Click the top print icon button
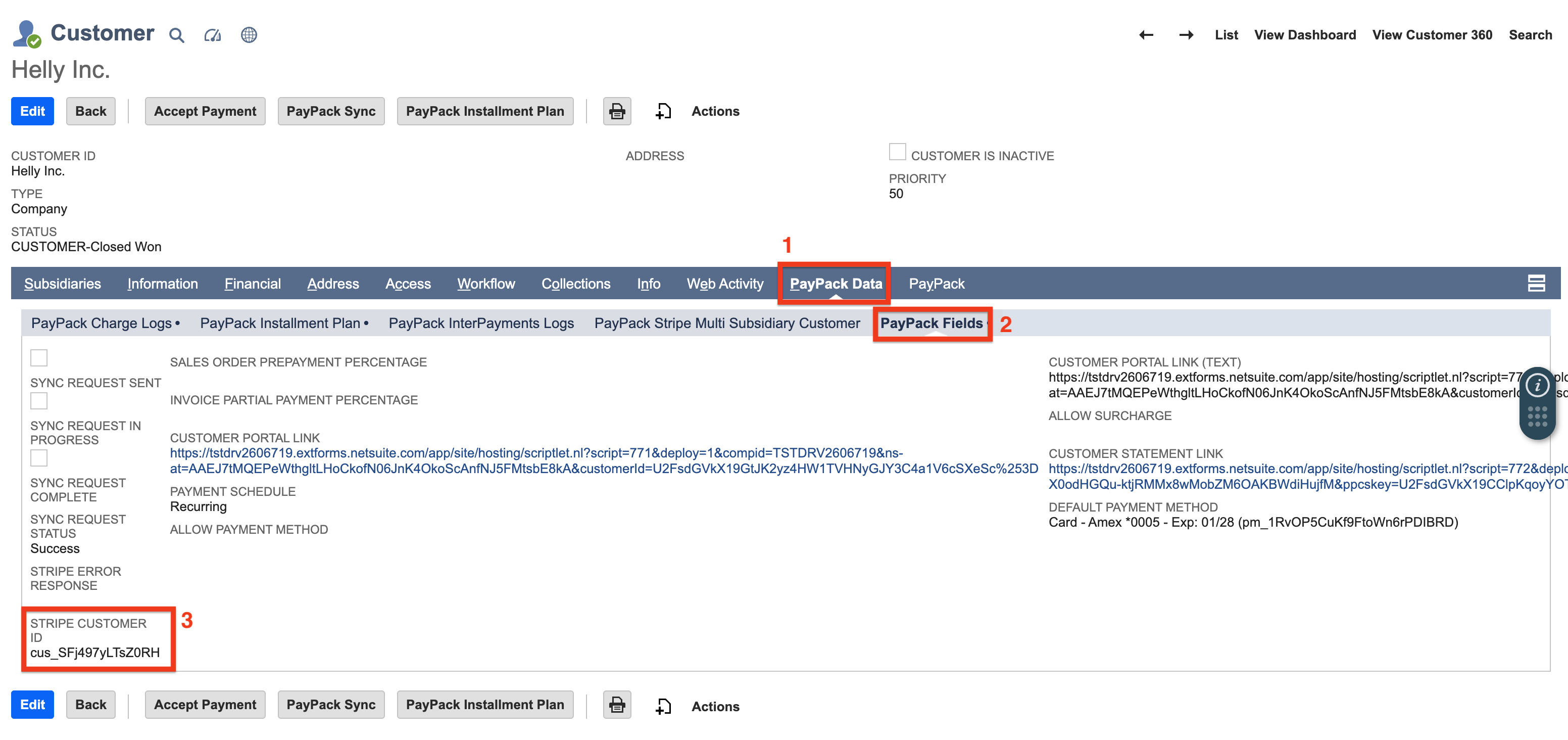Screen dimensions: 1568x740 (x=617, y=112)
